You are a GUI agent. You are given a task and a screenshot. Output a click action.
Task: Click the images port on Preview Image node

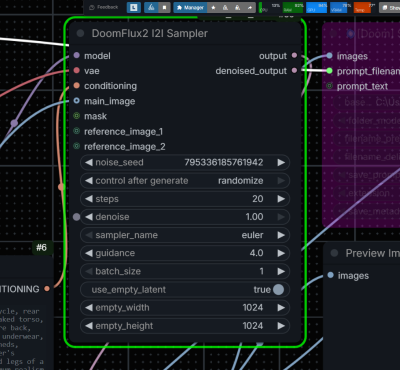pos(331,275)
